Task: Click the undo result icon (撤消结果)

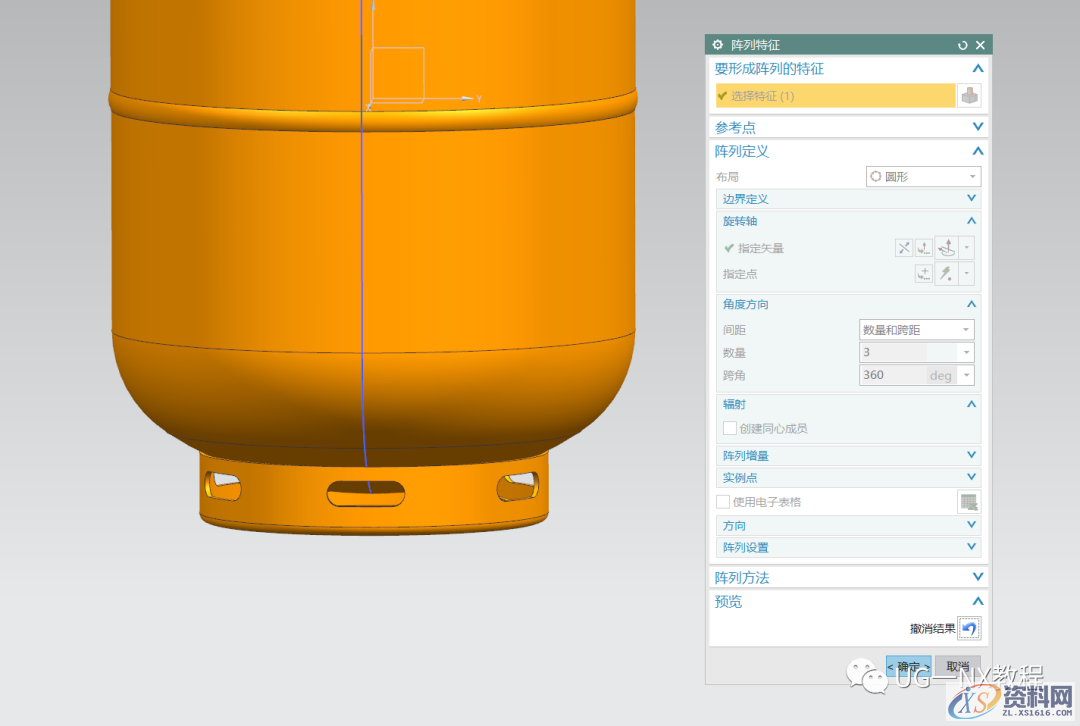Action: point(968,629)
